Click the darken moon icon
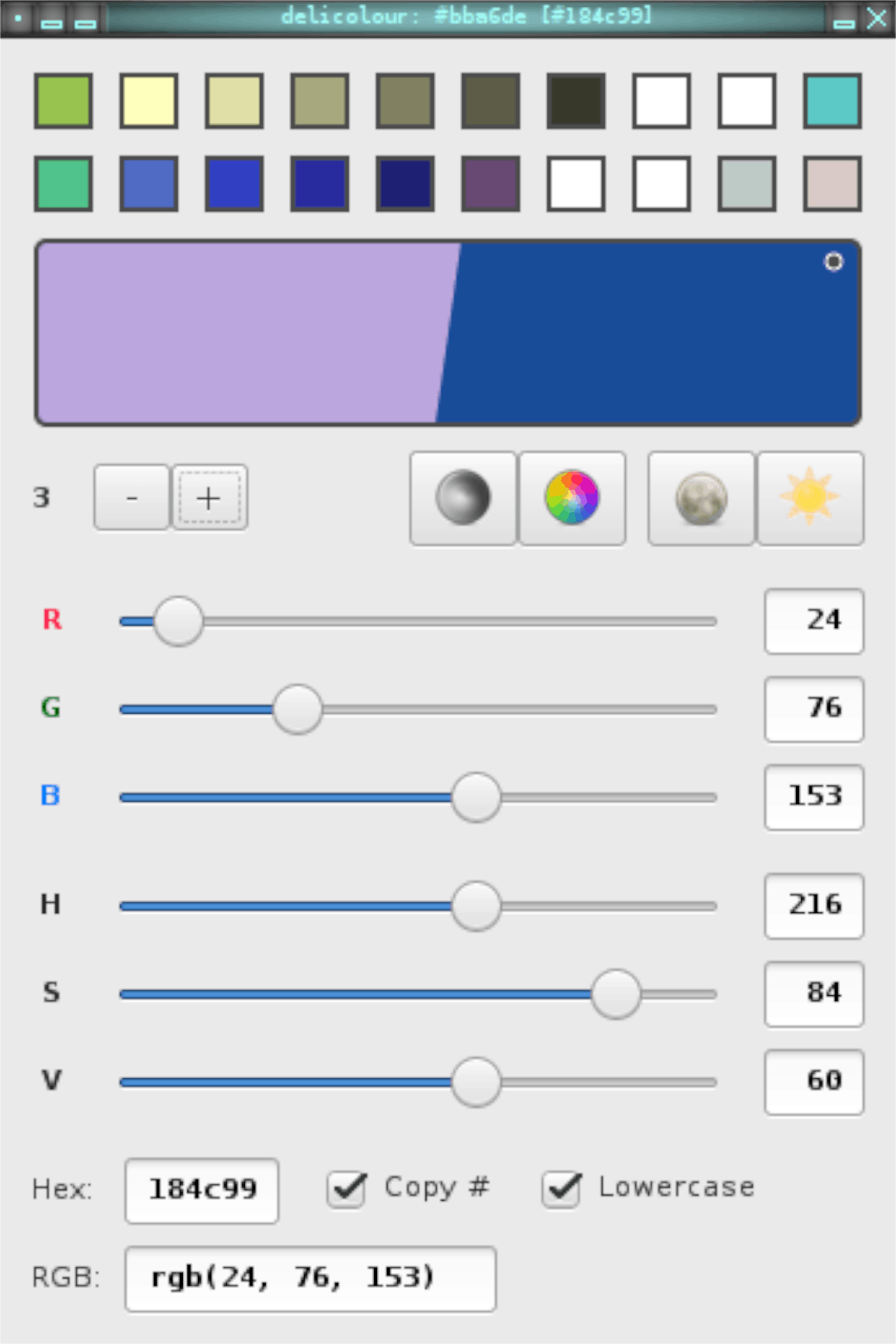The height and width of the screenshot is (1344, 896). click(x=701, y=498)
